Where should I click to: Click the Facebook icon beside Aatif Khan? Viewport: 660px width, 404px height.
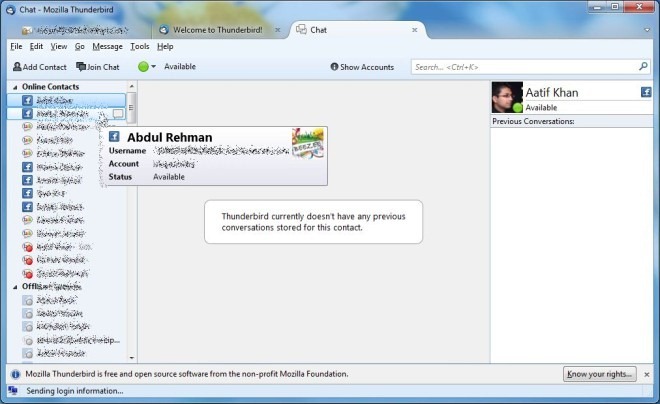point(646,92)
